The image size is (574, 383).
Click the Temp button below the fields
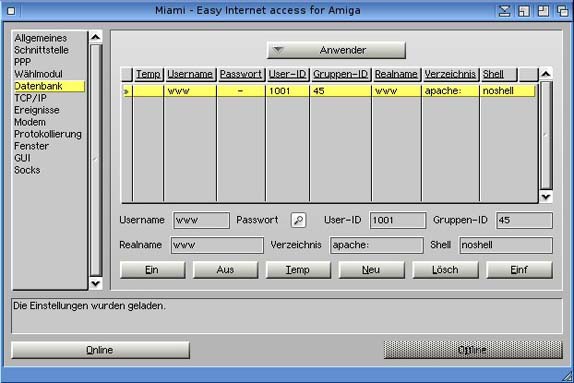(x=298, y=270)
